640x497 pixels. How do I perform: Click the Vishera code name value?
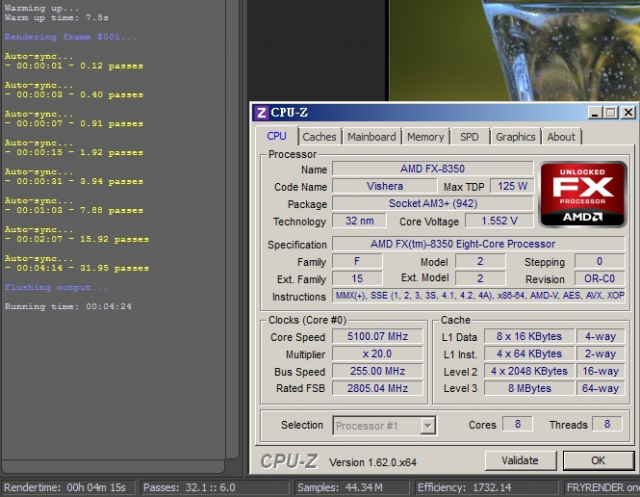384,186
